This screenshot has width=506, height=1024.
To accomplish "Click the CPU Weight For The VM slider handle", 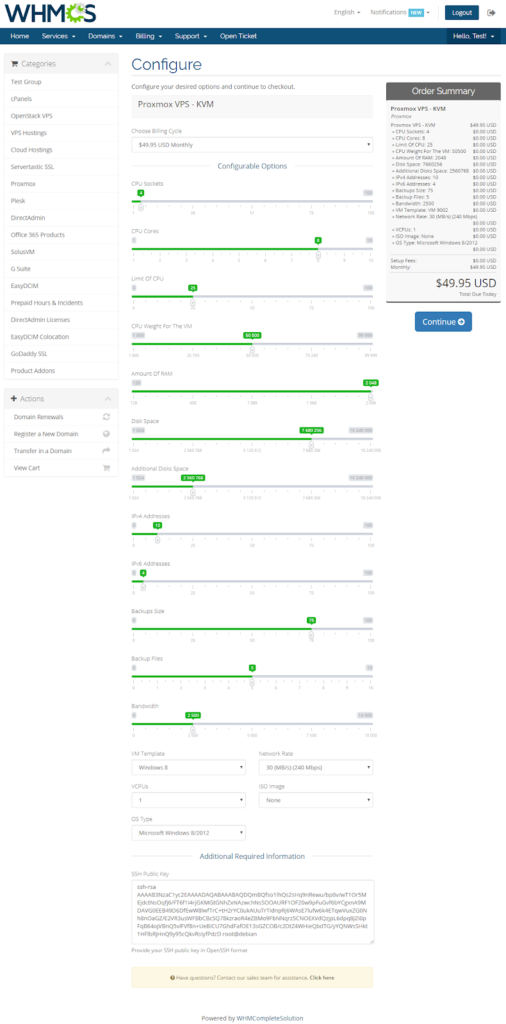I will click(x=252, y=349).
